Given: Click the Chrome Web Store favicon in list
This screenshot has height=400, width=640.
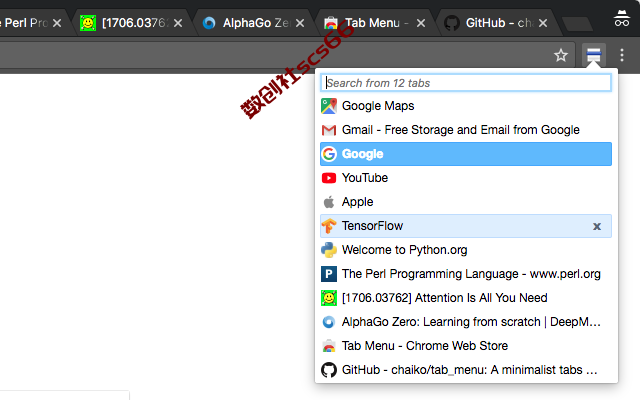Looking at the screenshot, I should tap(329, 346).
